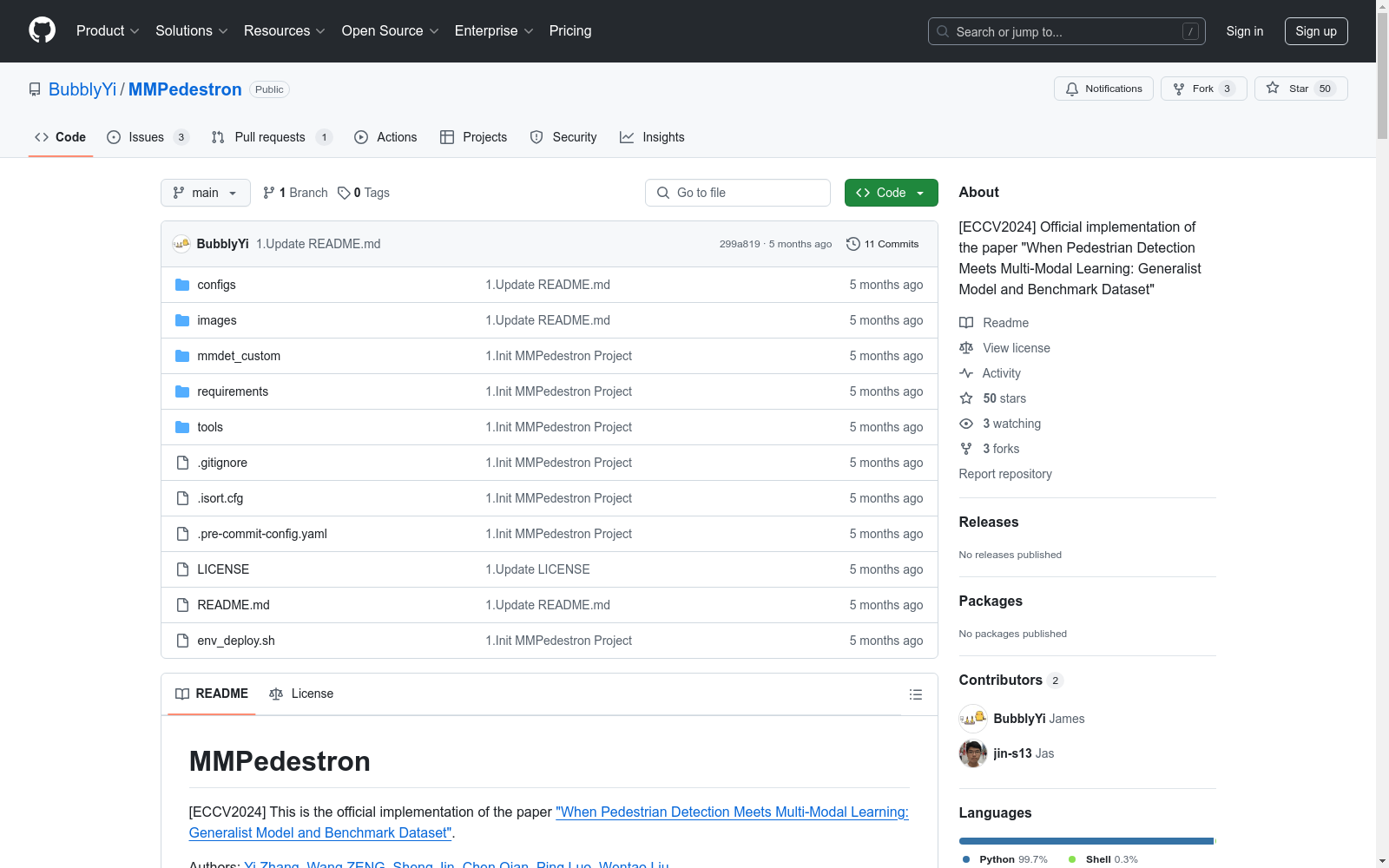Click the eye icon beside 3 watching
Viewport: 1389px width, 868px height.
coord(966,424)
